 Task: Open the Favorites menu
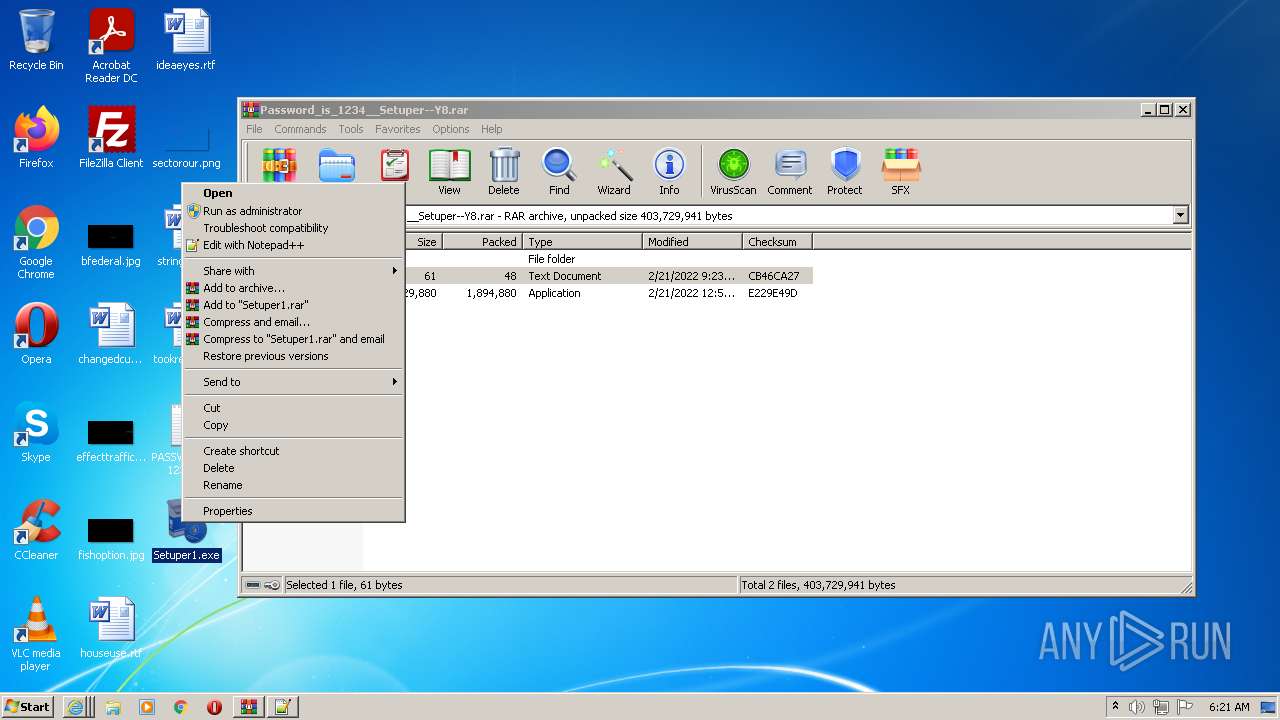click(x=397, y=129)
